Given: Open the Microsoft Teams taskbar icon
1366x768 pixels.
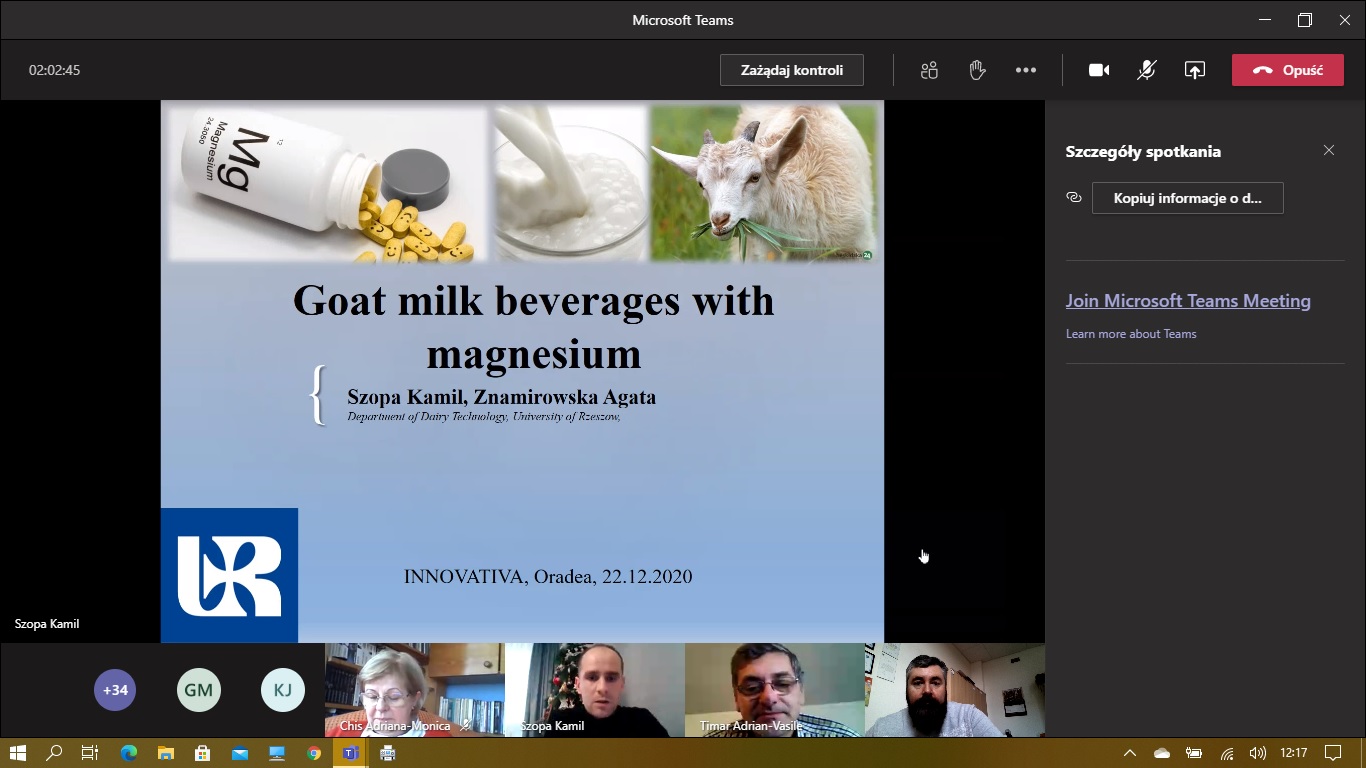Looking at the screenshot, I should pos(350,753).
